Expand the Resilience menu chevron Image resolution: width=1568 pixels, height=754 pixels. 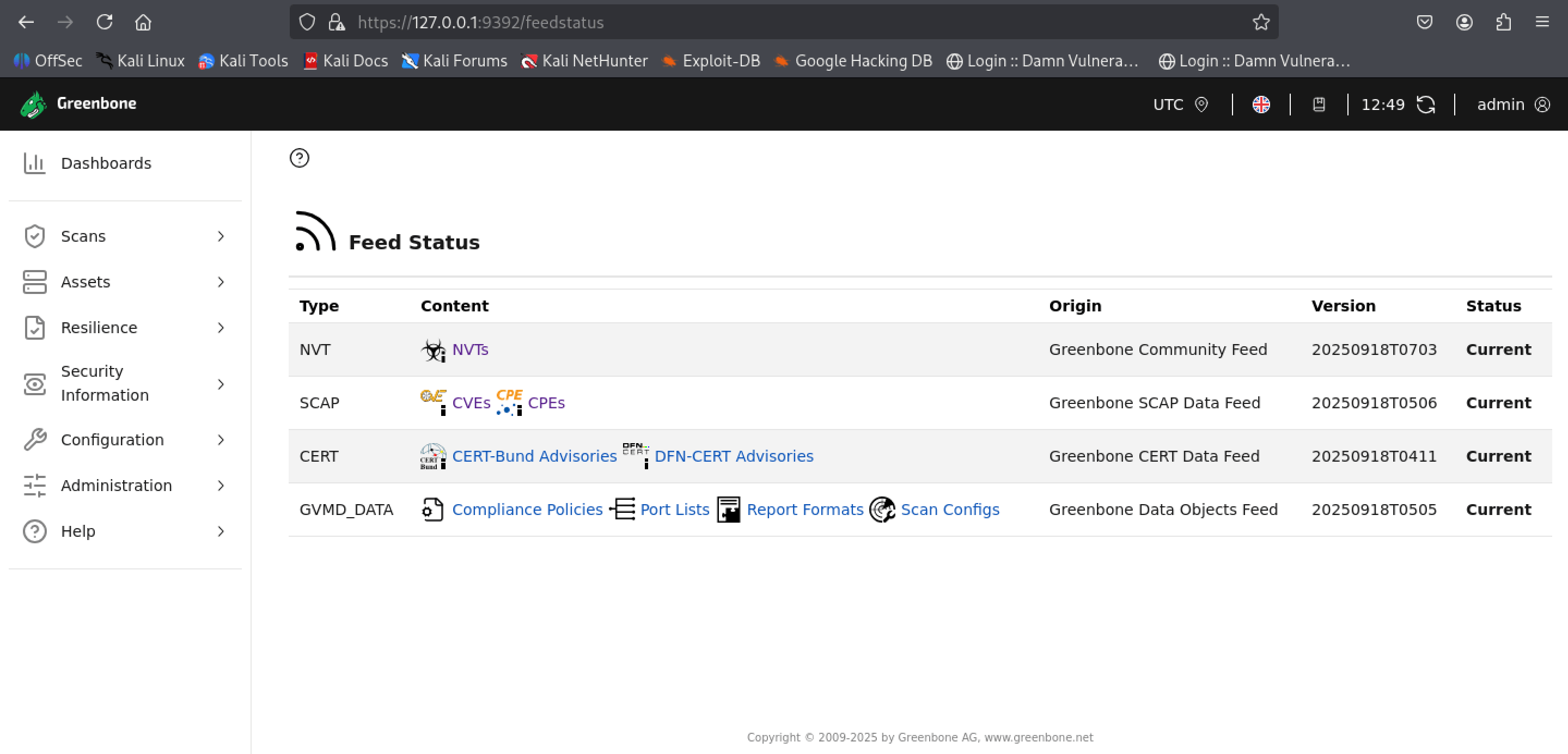tap(221, 327)
